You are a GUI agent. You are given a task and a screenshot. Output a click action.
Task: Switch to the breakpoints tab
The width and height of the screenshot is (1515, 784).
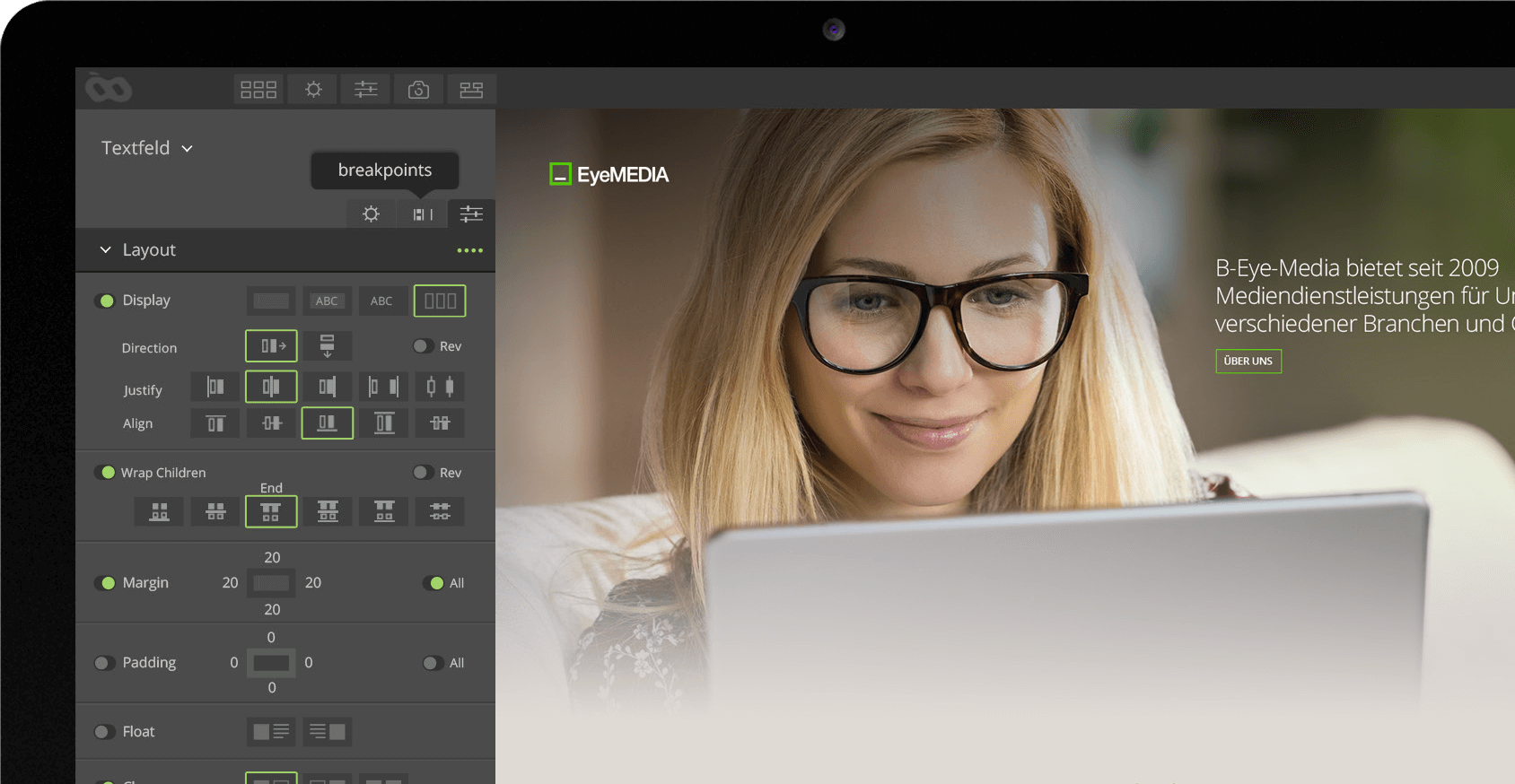[x=423, y=214]
